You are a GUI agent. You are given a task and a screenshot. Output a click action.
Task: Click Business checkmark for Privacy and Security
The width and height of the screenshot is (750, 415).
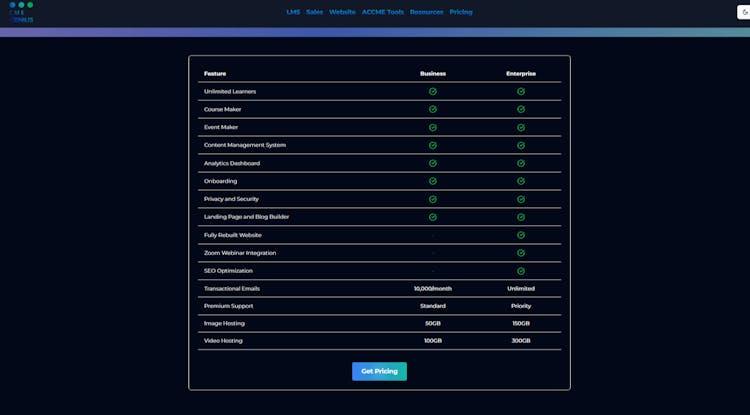433,199
